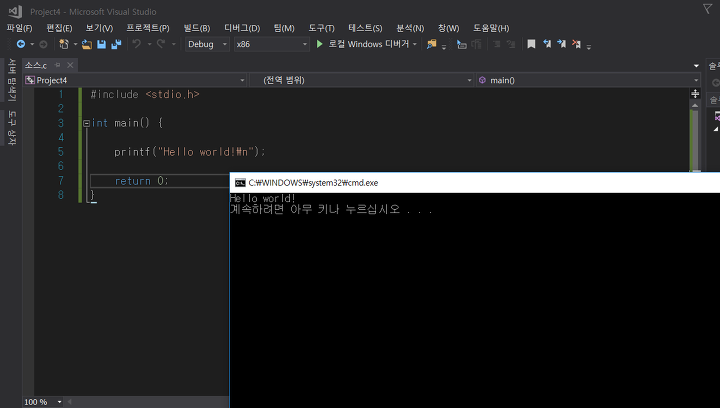Click the split editor icon above scrollbar
720x408 pixels.
click(x=695, y=94)
